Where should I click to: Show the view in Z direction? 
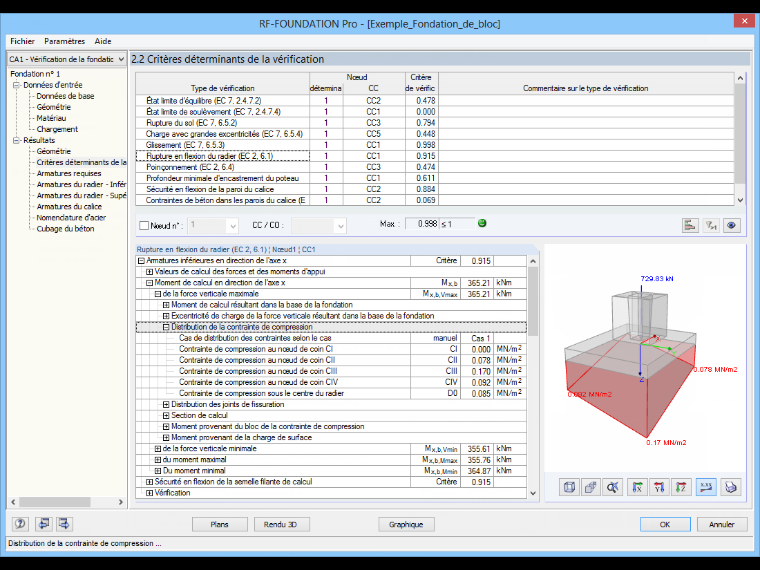[x=681, y=487]
